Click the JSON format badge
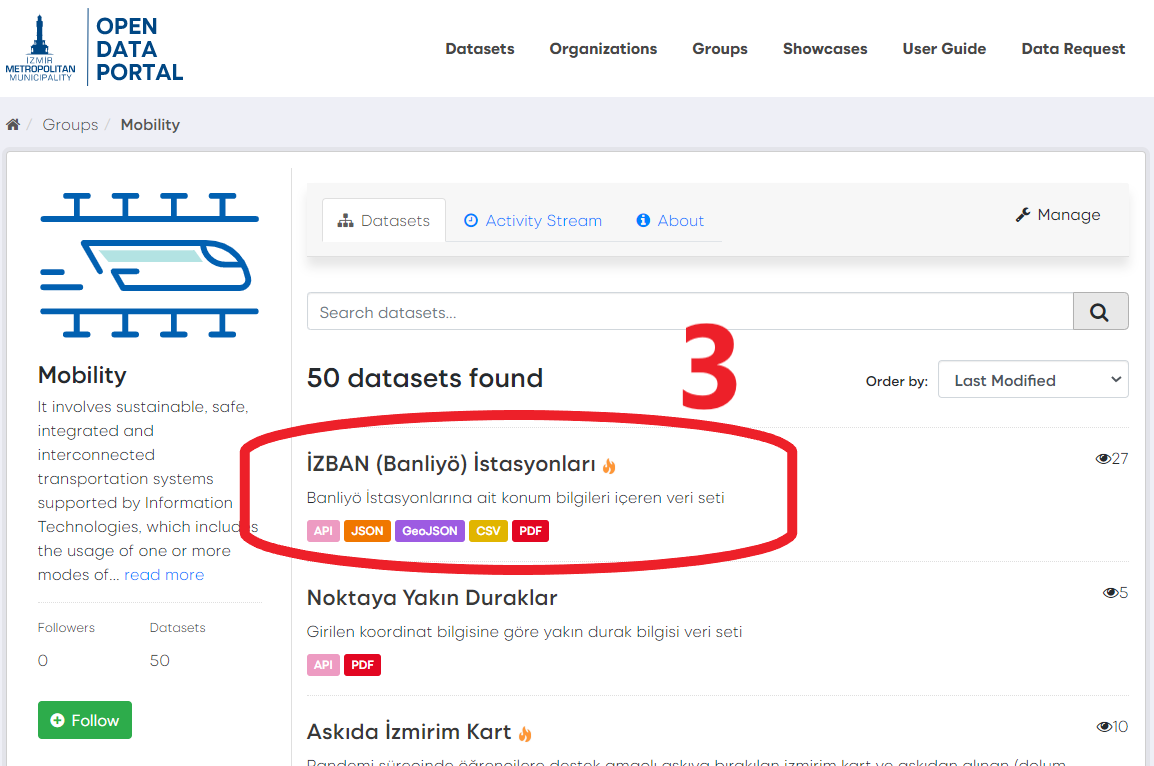Viewport: 1154px width, 766px height. click(367, 531)
